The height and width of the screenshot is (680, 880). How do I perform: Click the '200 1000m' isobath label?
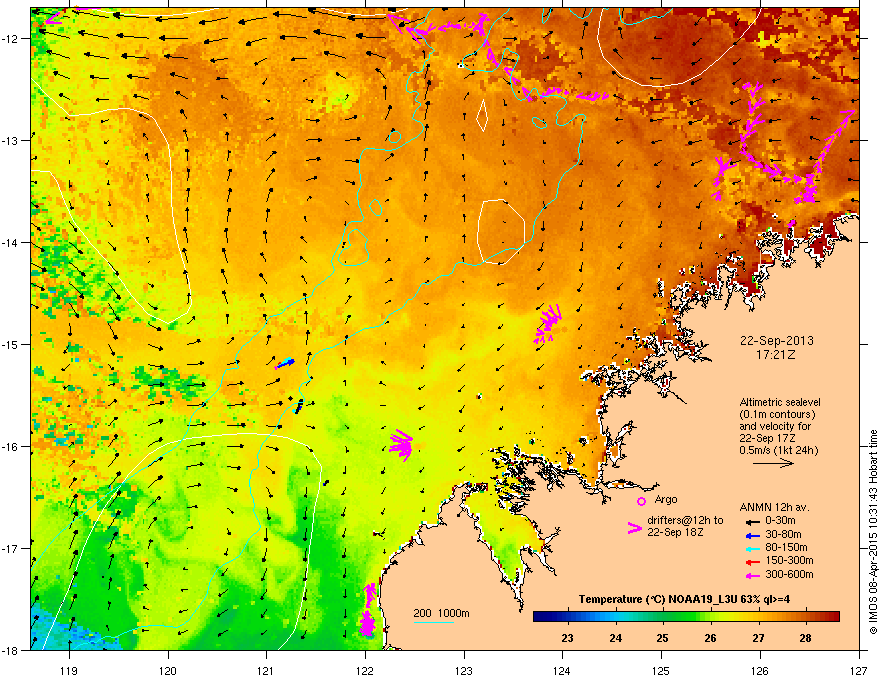pos(441,613)
